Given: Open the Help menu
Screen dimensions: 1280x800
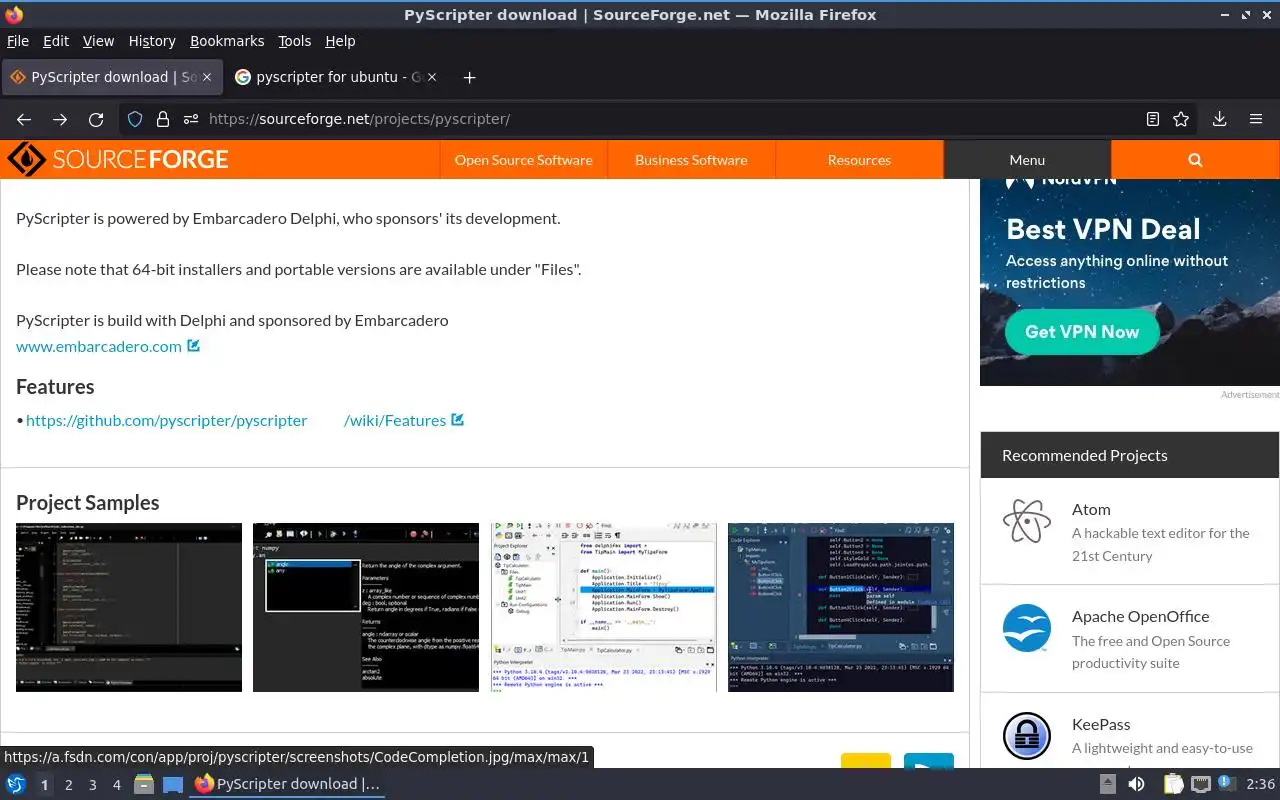Looking at the screenshot, I should coord(340,41).
